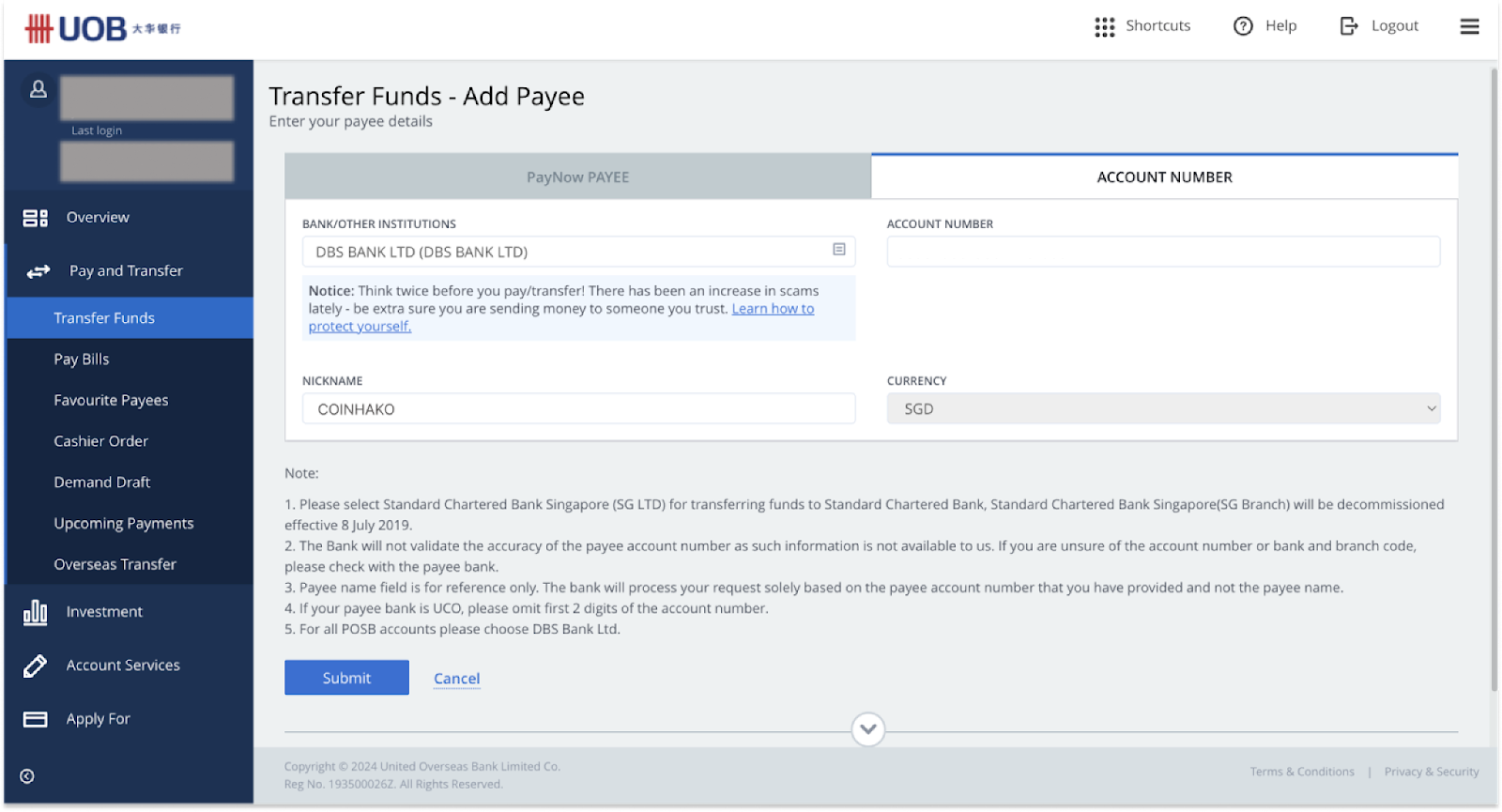The width and height of the screenshot is (1502, 812).
Task: Click the 'Last login' text
Action: 97,130
